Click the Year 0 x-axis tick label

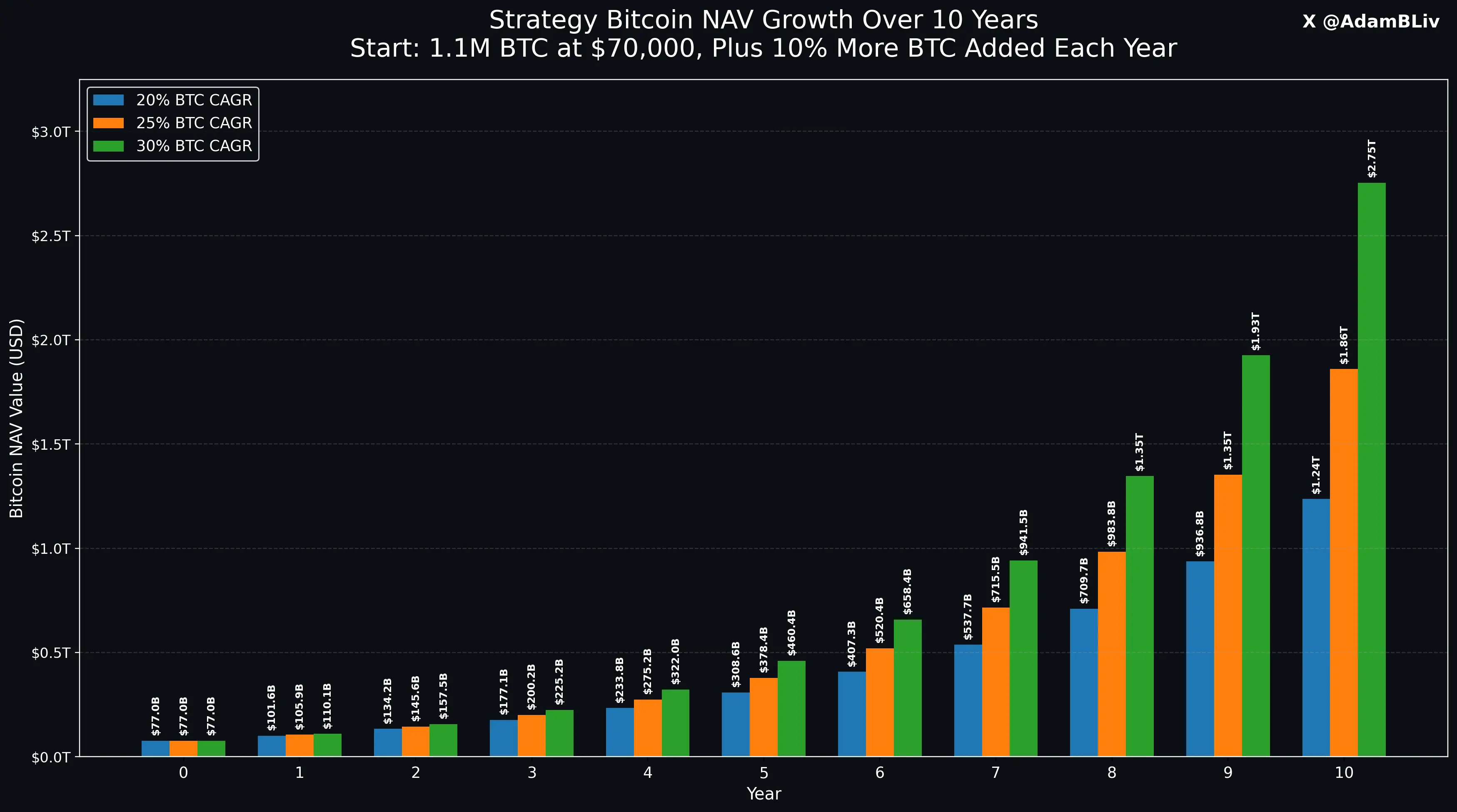[x=183, y=772]
